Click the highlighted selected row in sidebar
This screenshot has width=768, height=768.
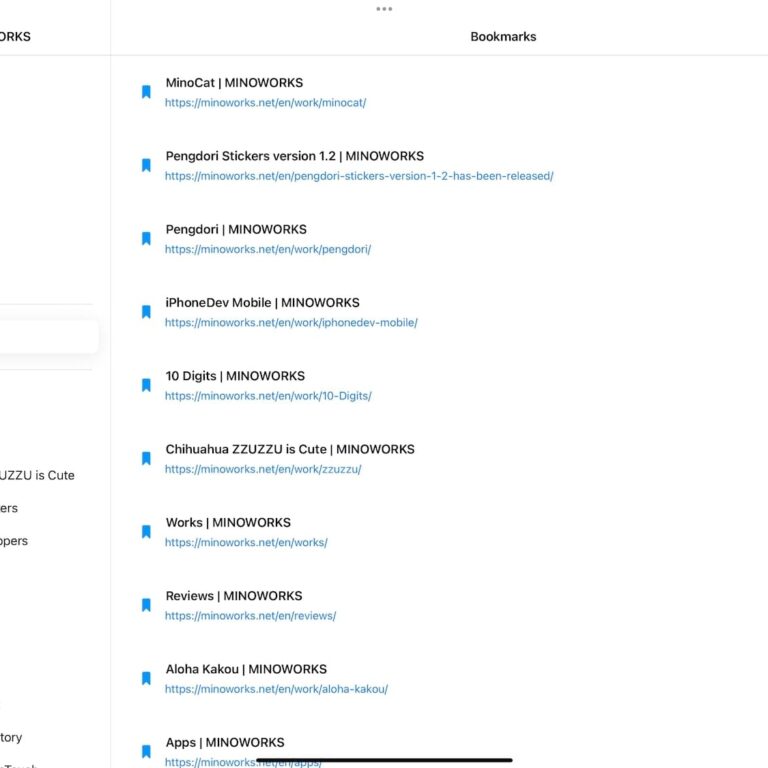pyautogui.click(x=48, y=337)
